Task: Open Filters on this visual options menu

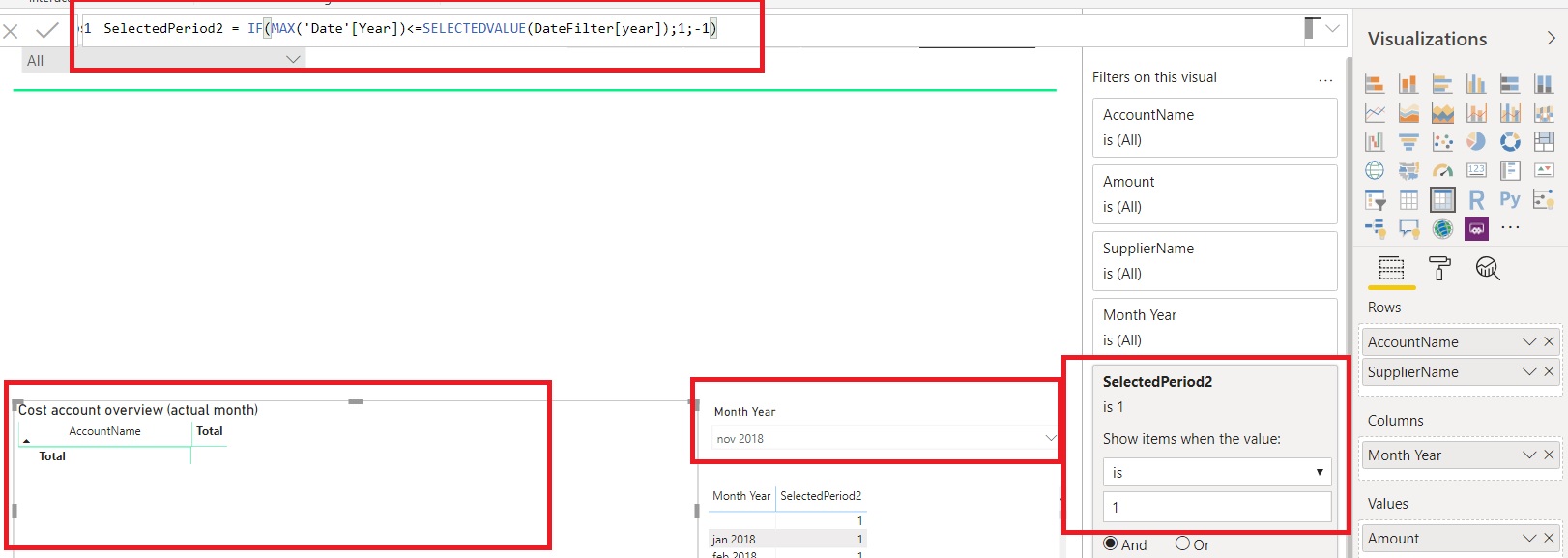Action: (x=1325, y=79)
